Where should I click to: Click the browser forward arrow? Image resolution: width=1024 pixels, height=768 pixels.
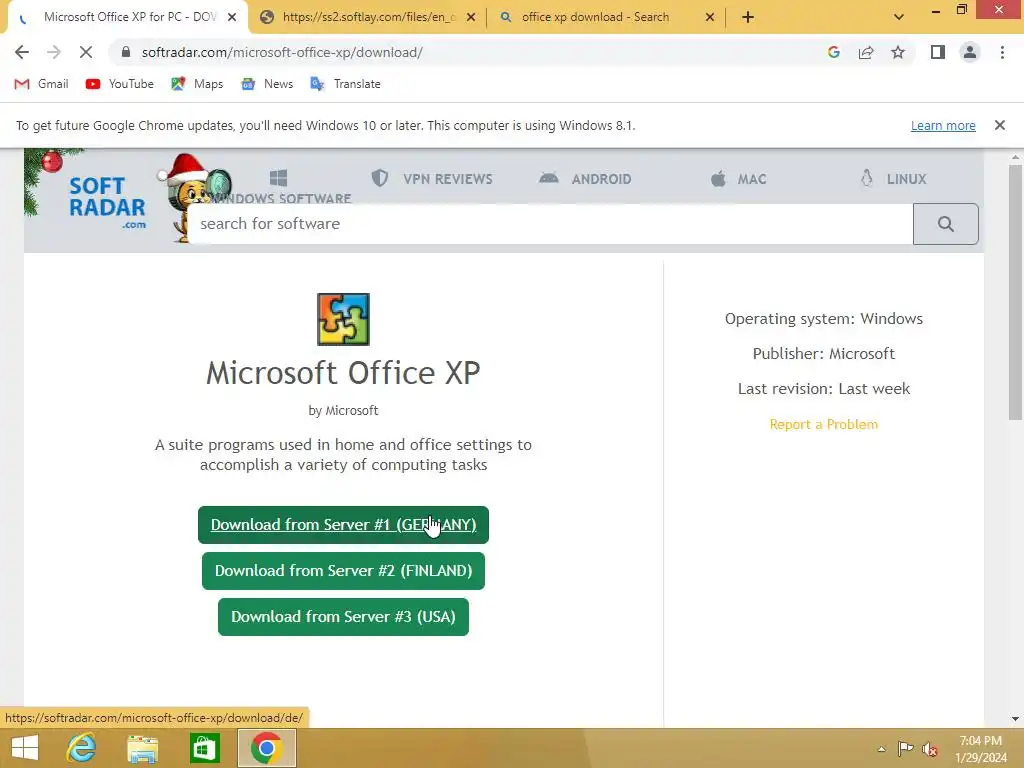pyautogui.click(x=54, y=52)
